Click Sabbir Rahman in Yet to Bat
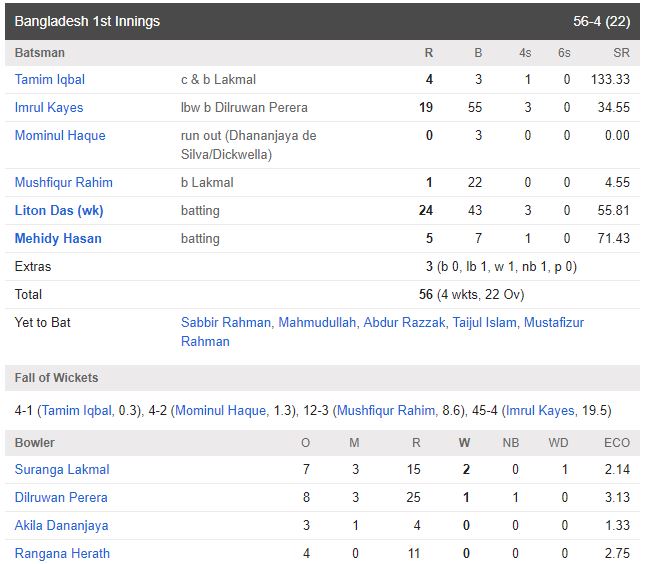This screenshot has height=564, width=648. (226, 322)
